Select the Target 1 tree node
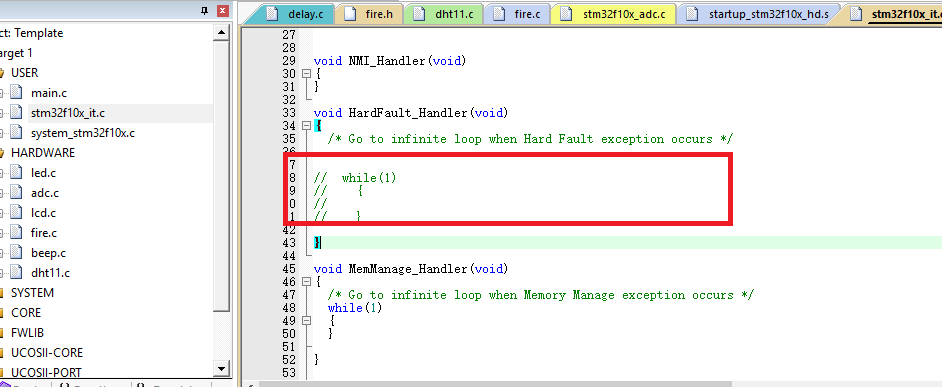942x387 pixels. [16, 53]
